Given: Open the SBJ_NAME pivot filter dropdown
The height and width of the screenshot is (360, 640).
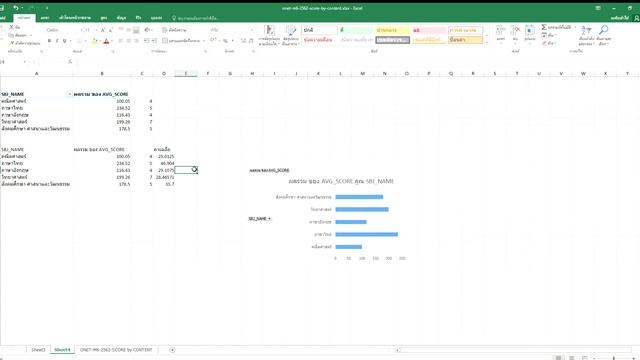Looking at the screenshot, I should (x=69, y=94).
